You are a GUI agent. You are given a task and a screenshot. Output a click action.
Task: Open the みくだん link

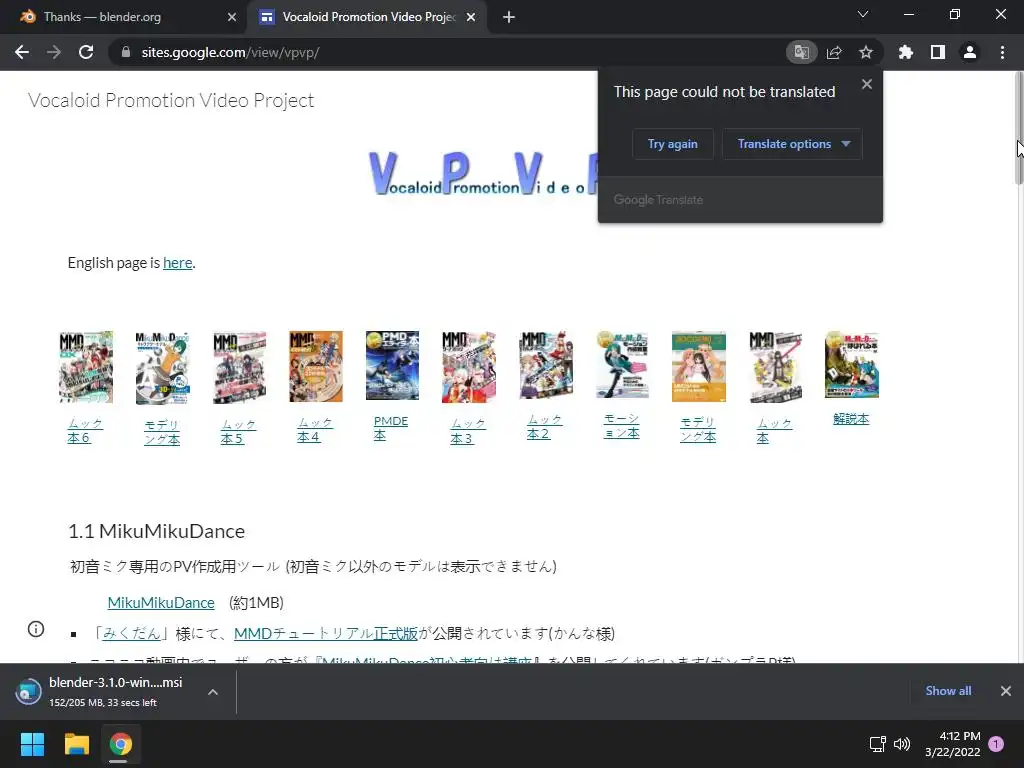click(x=131, y=633)
